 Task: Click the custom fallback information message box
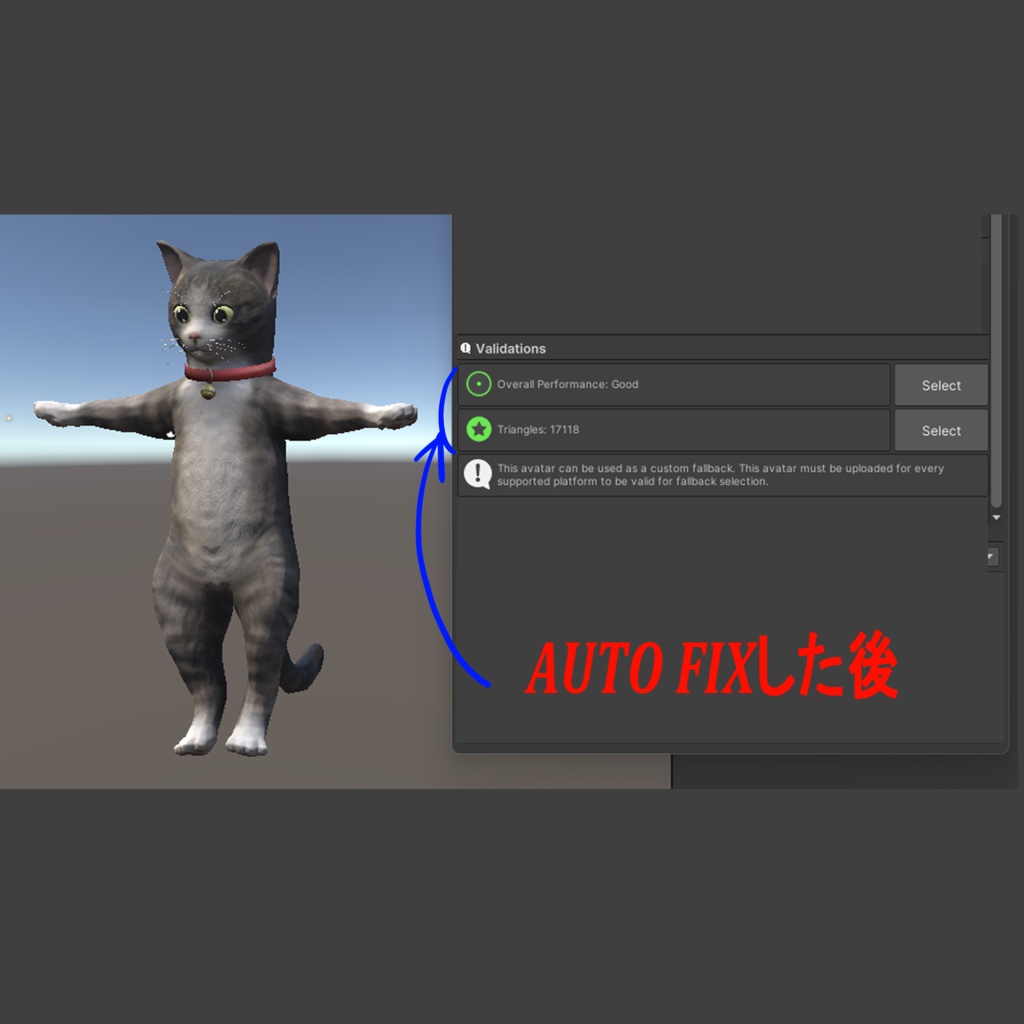720,473
